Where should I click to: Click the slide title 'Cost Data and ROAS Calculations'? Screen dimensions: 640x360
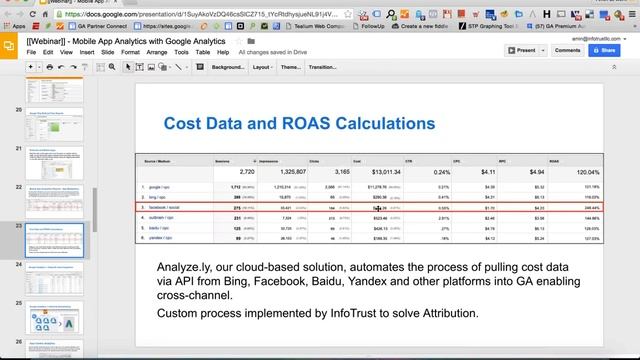click(x=299, y=123)
